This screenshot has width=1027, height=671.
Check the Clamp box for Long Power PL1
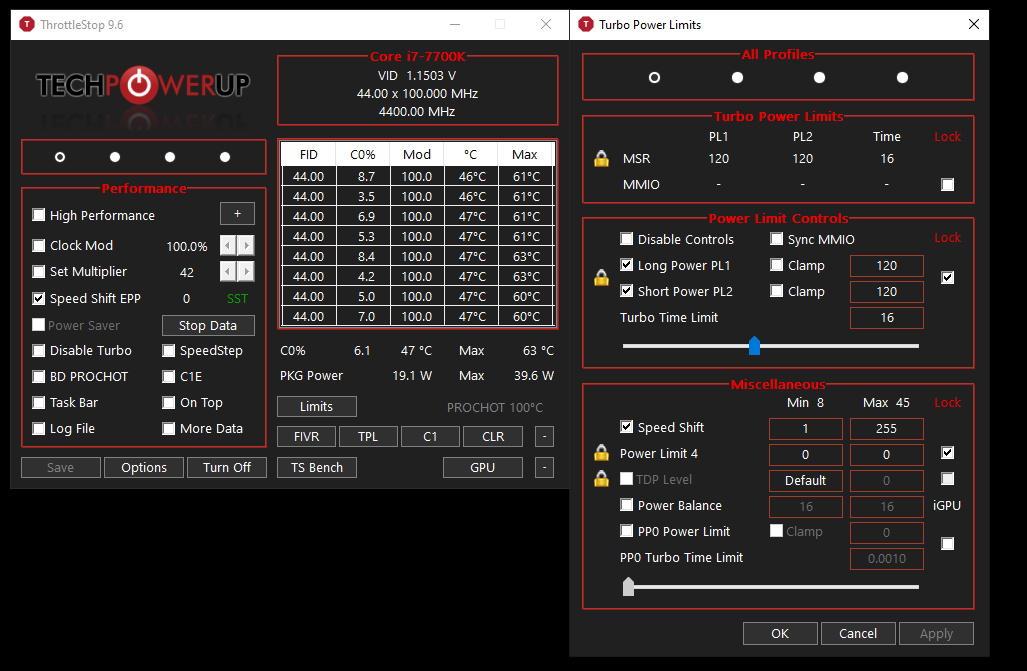[777, 266]
